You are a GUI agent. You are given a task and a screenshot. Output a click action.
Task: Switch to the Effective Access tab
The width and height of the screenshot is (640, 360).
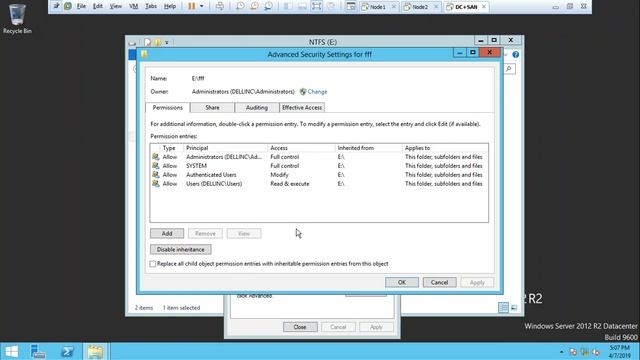pyautogui.click(x=302, y=107)
